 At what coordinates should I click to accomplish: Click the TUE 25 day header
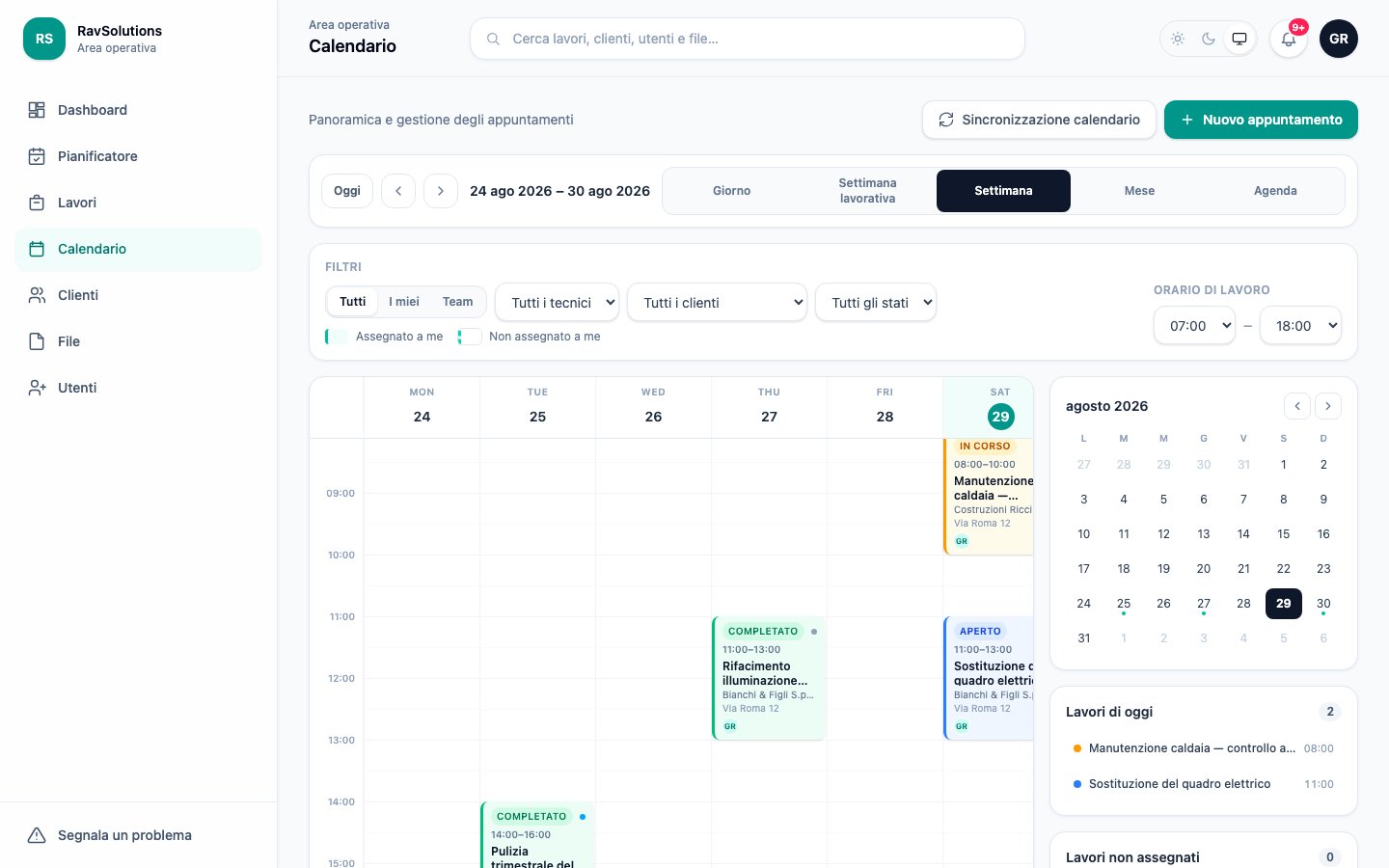coord(538,406)
